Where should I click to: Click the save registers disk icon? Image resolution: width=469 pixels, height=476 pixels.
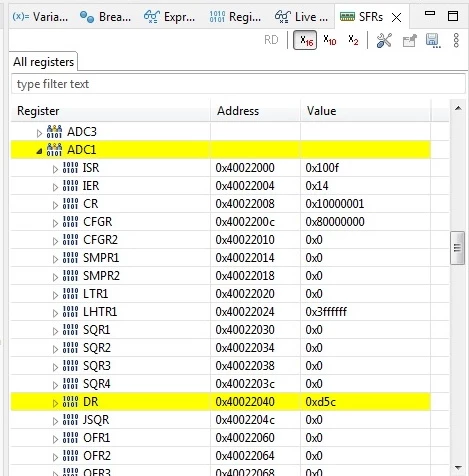click(x=433, y=41)
